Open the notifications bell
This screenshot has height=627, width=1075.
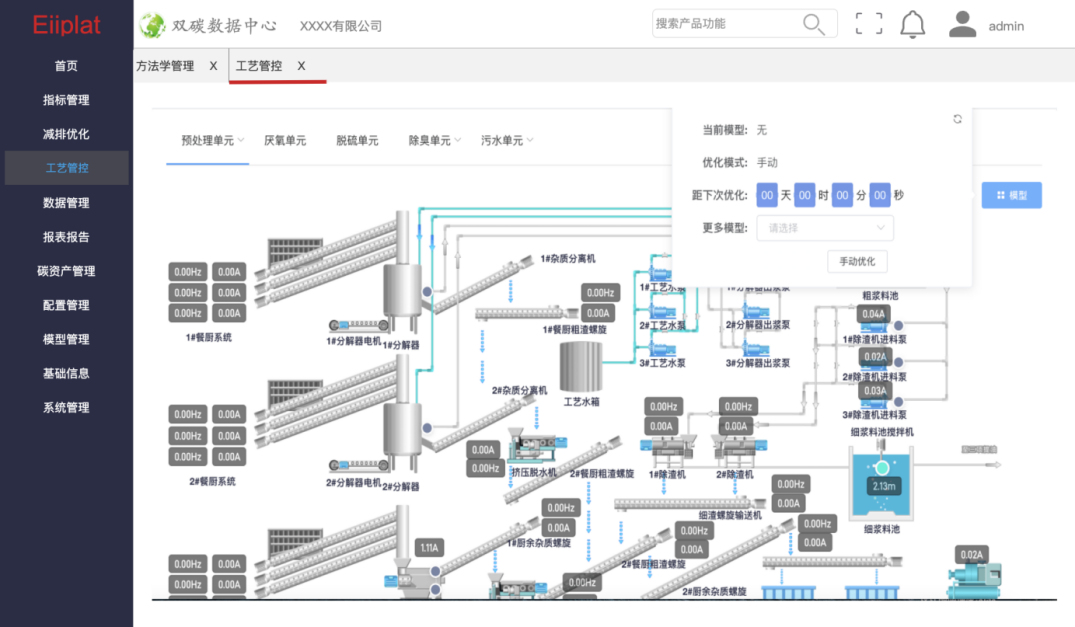(912, 25)
